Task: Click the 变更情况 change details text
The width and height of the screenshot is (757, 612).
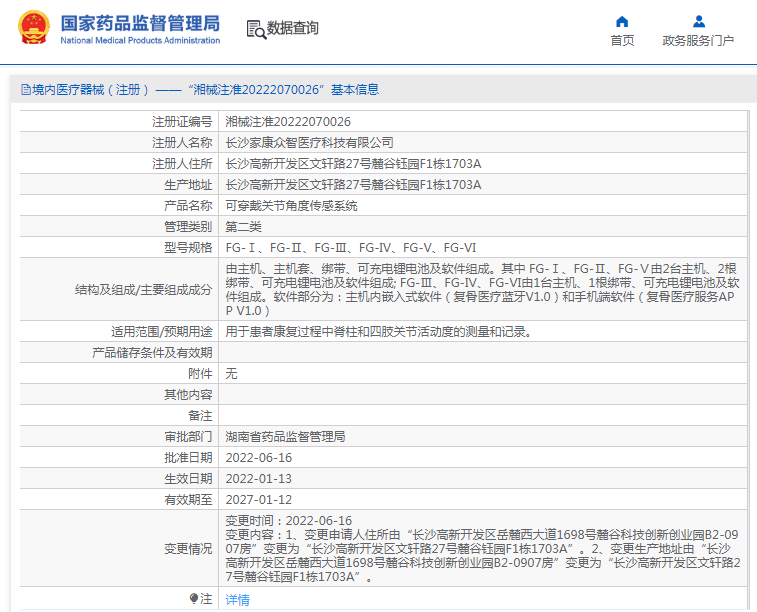Action: click(x=482, y=549)
